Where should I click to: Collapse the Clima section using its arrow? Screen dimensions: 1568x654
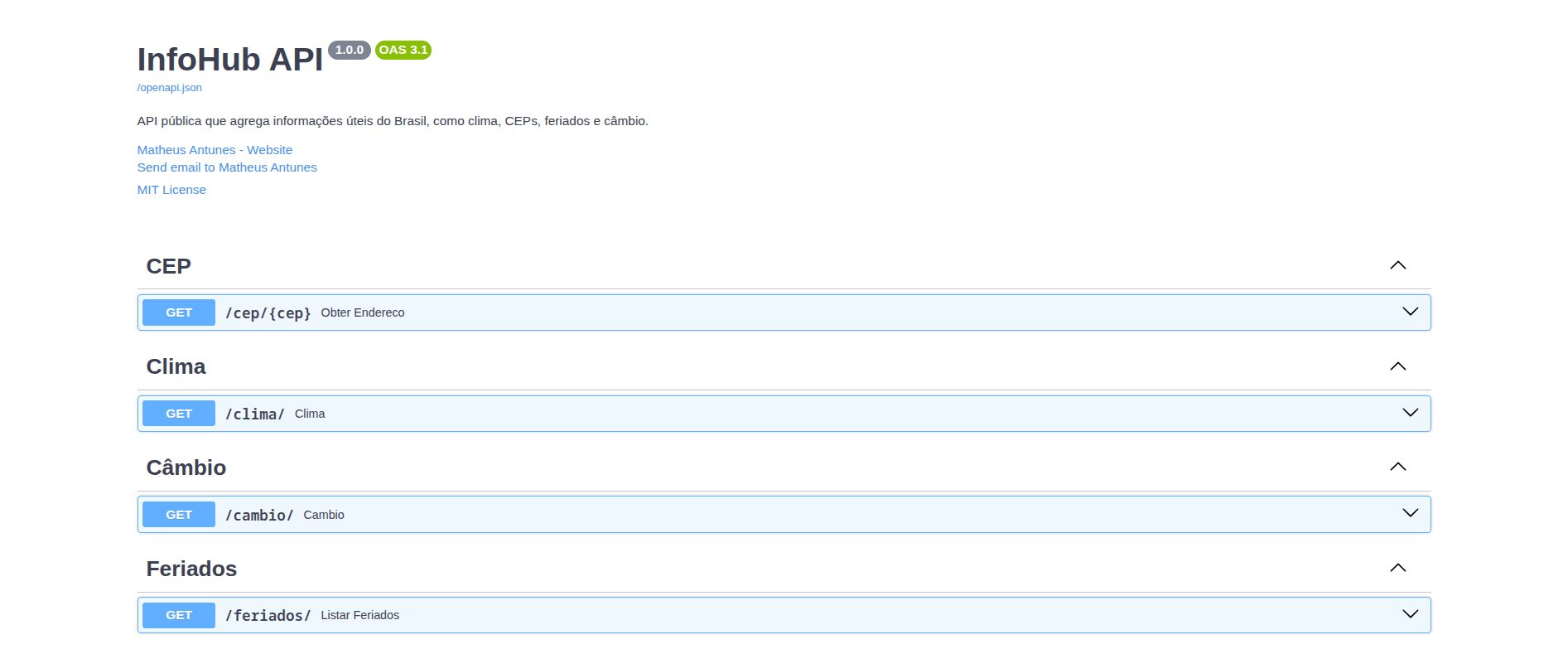coord(1397,366)
